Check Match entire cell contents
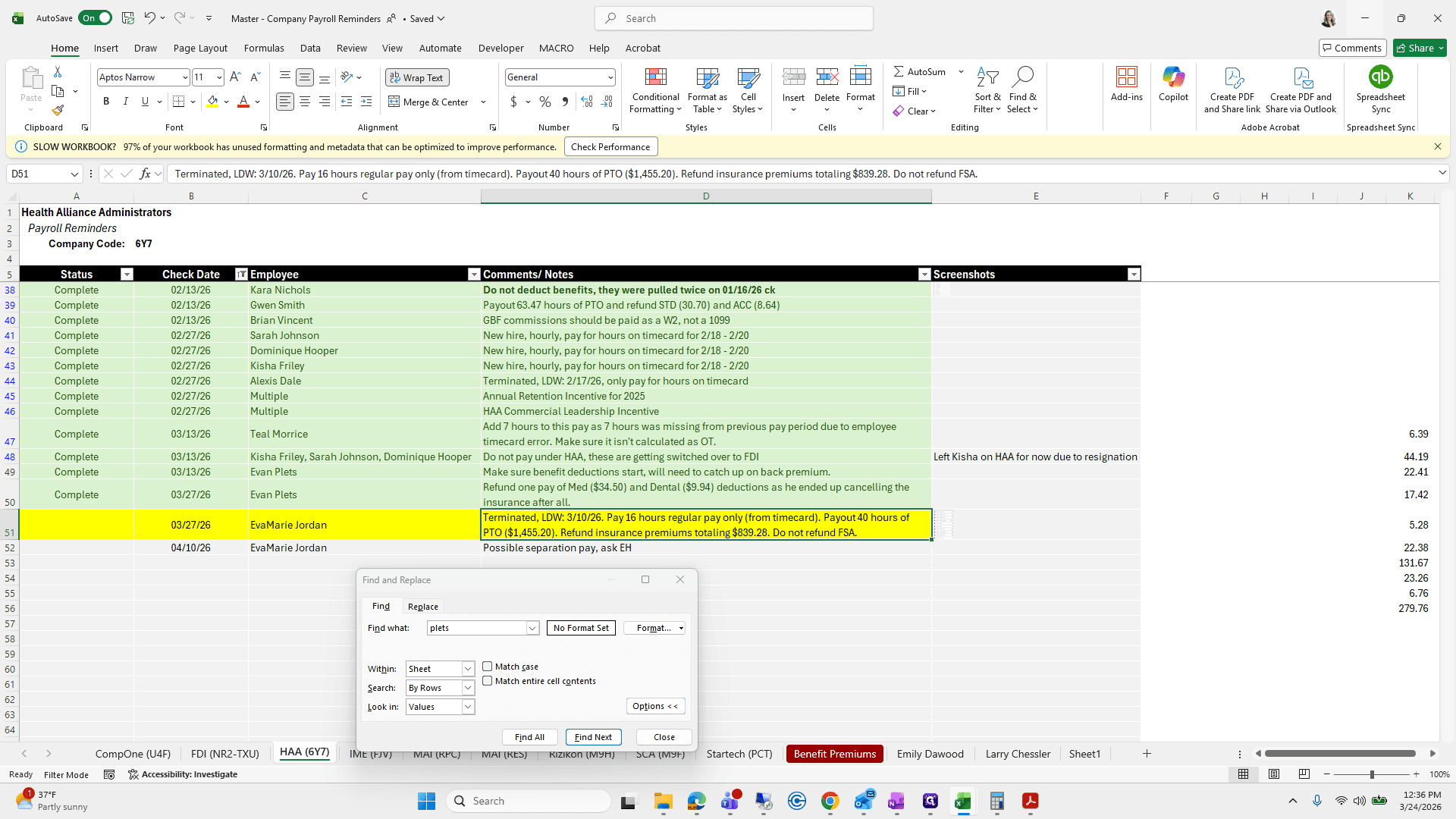 tap(488, 681)
